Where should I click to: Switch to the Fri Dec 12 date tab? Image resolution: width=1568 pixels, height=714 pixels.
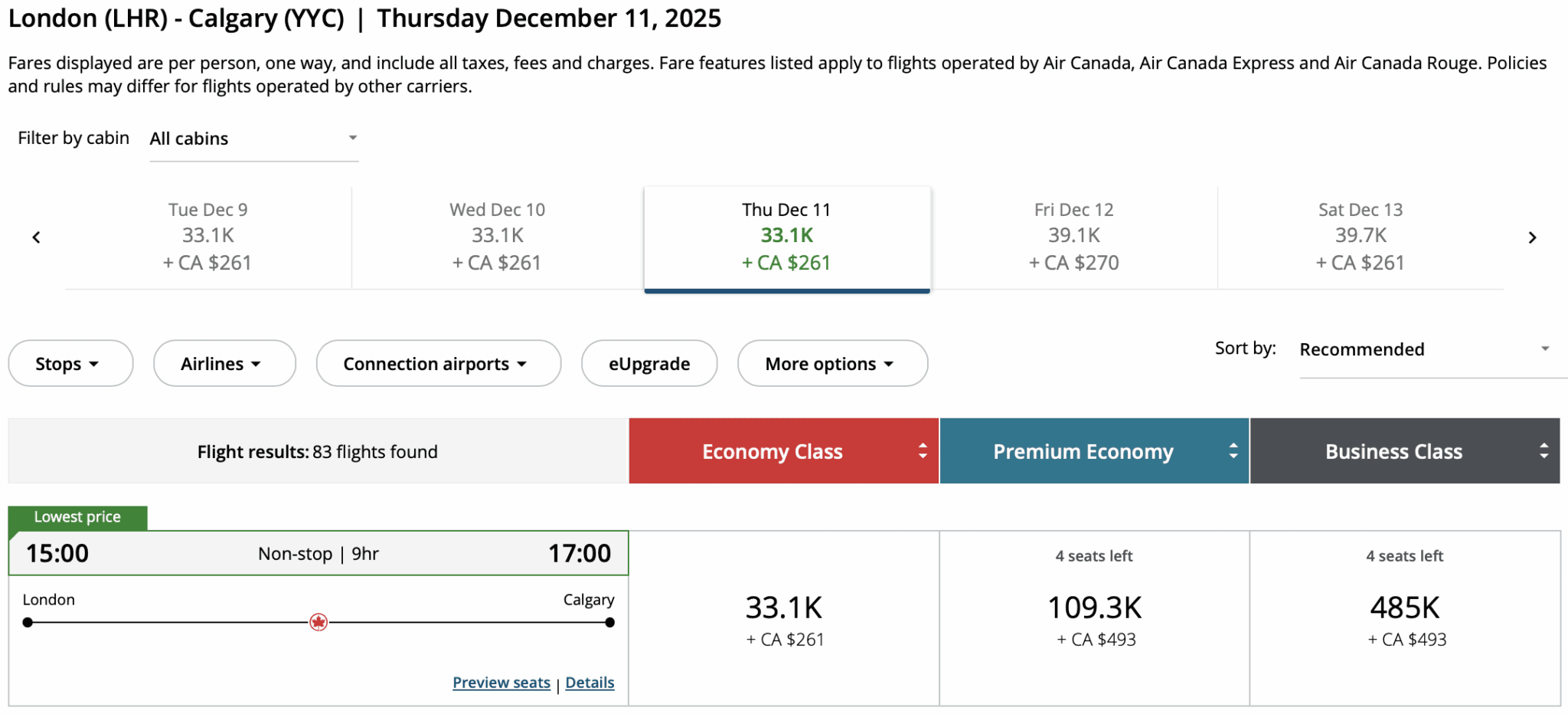1073,235
